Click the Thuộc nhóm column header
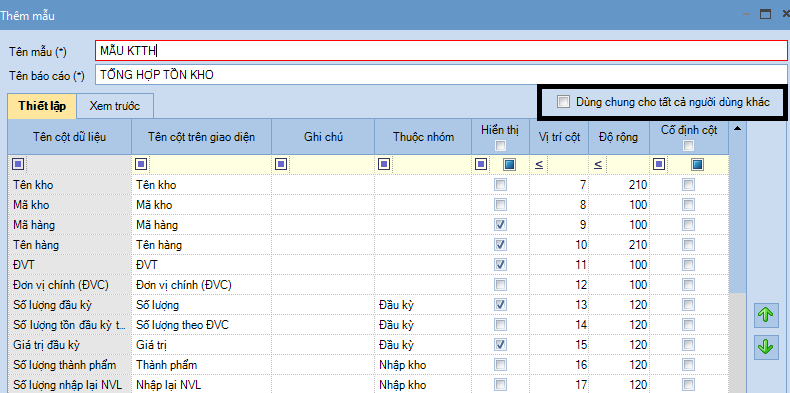Image resolution: width=790 pixels, height=393 pixels. click(x=423, y=137)
